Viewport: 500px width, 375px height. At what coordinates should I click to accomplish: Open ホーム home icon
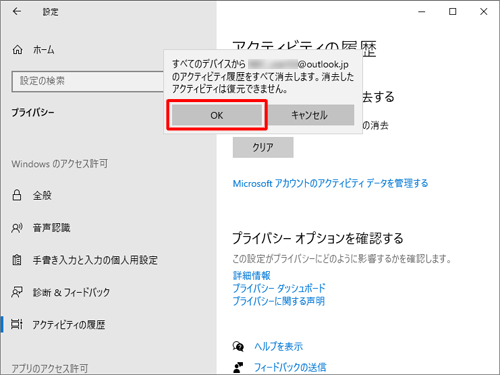click(x=17, y=50)
